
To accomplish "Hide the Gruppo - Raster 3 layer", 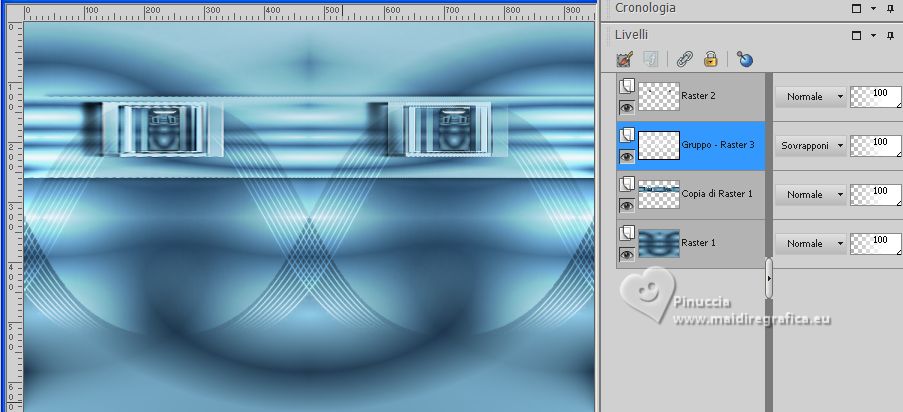I will [x=627, y=156].
